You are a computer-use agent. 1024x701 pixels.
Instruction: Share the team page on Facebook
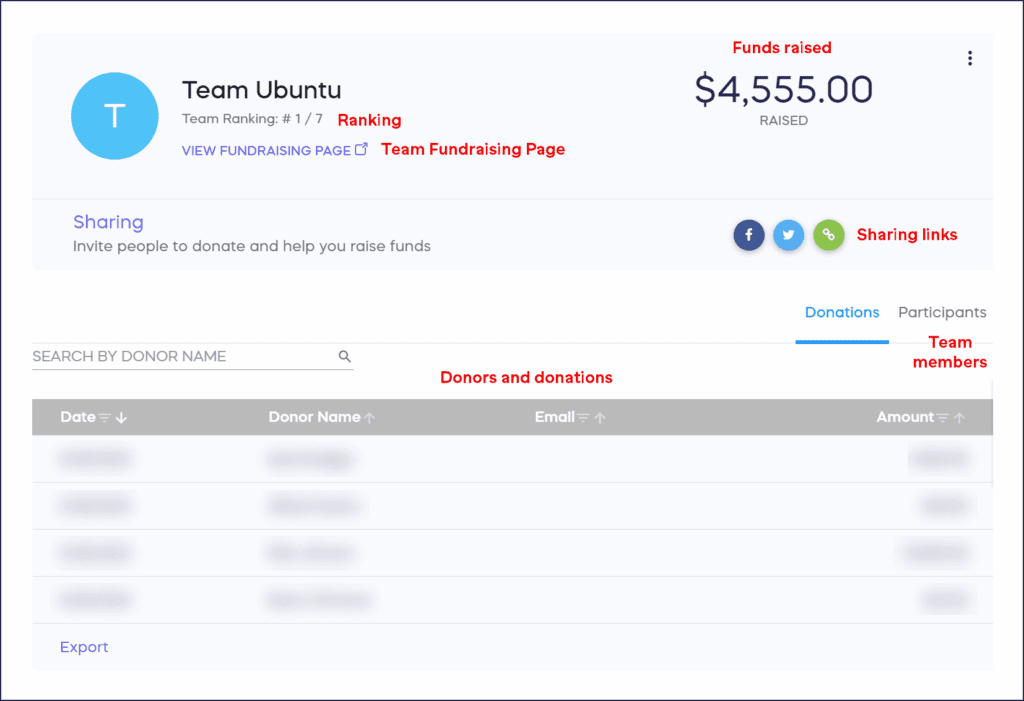pos(748,235)
